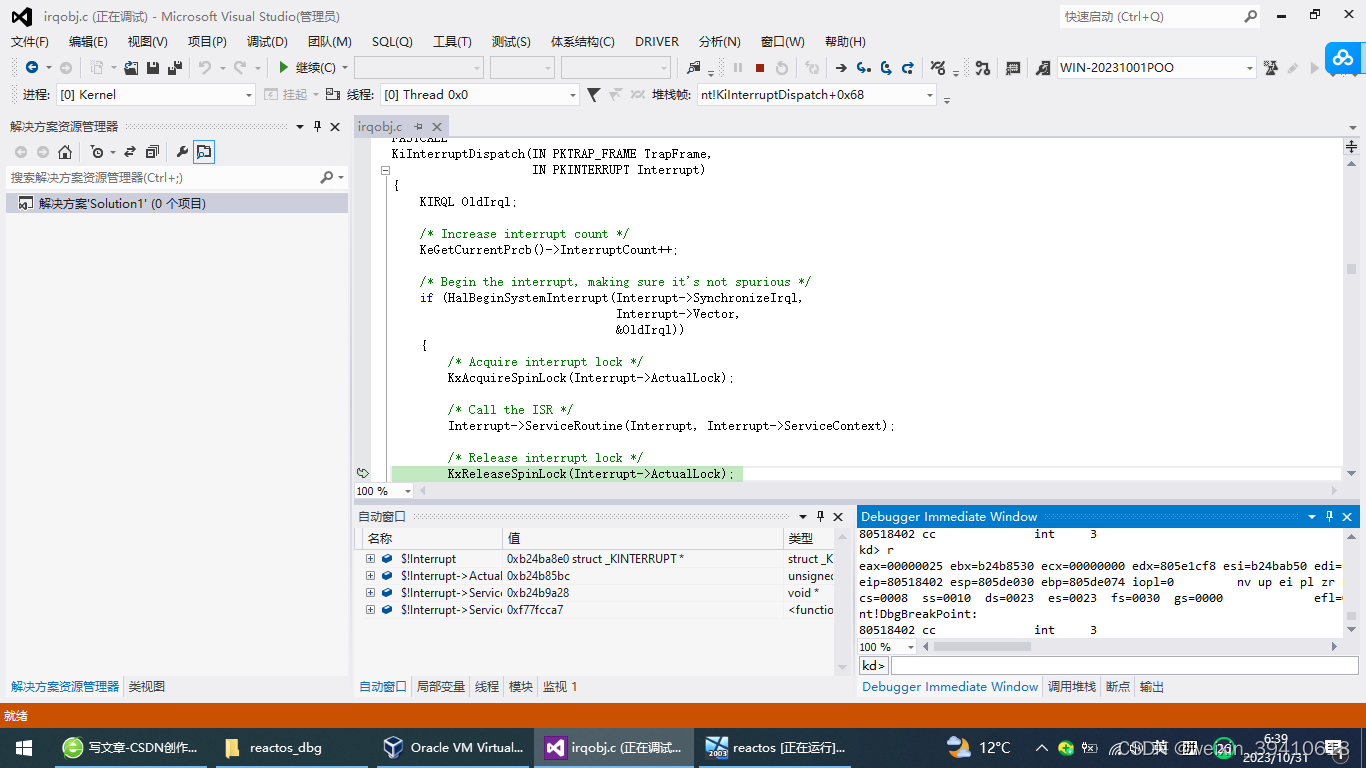The height and width of the screenshot is (768, 1366).
Task: Expand the $!Interrupt->Actual row
Action: click(x=370, y=576)
